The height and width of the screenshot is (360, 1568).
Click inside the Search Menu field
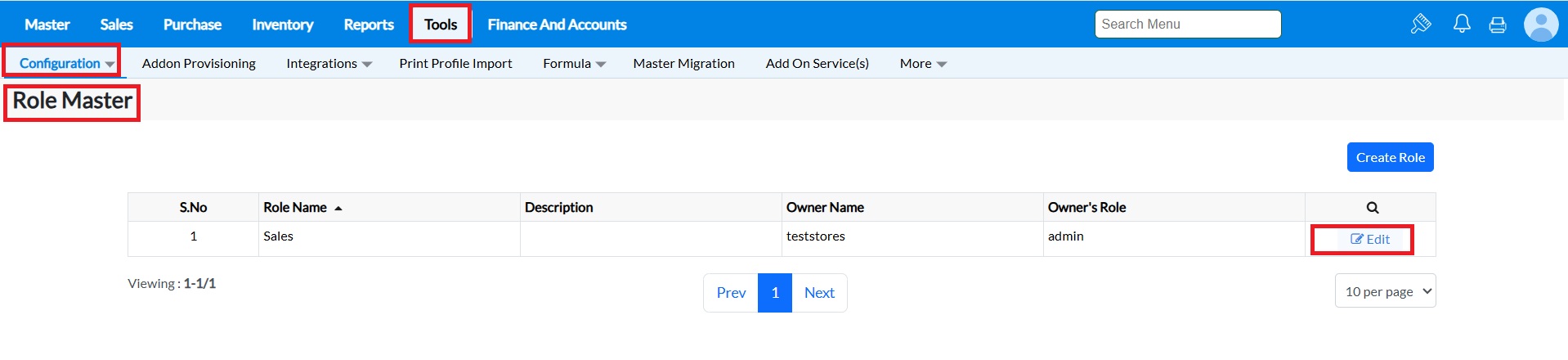point(1187,25)
